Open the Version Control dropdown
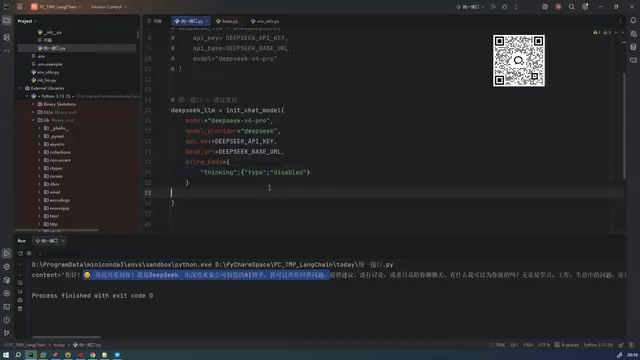Viewport: 640px width, 360px height. pyautogui.click(x=109, y=7)
